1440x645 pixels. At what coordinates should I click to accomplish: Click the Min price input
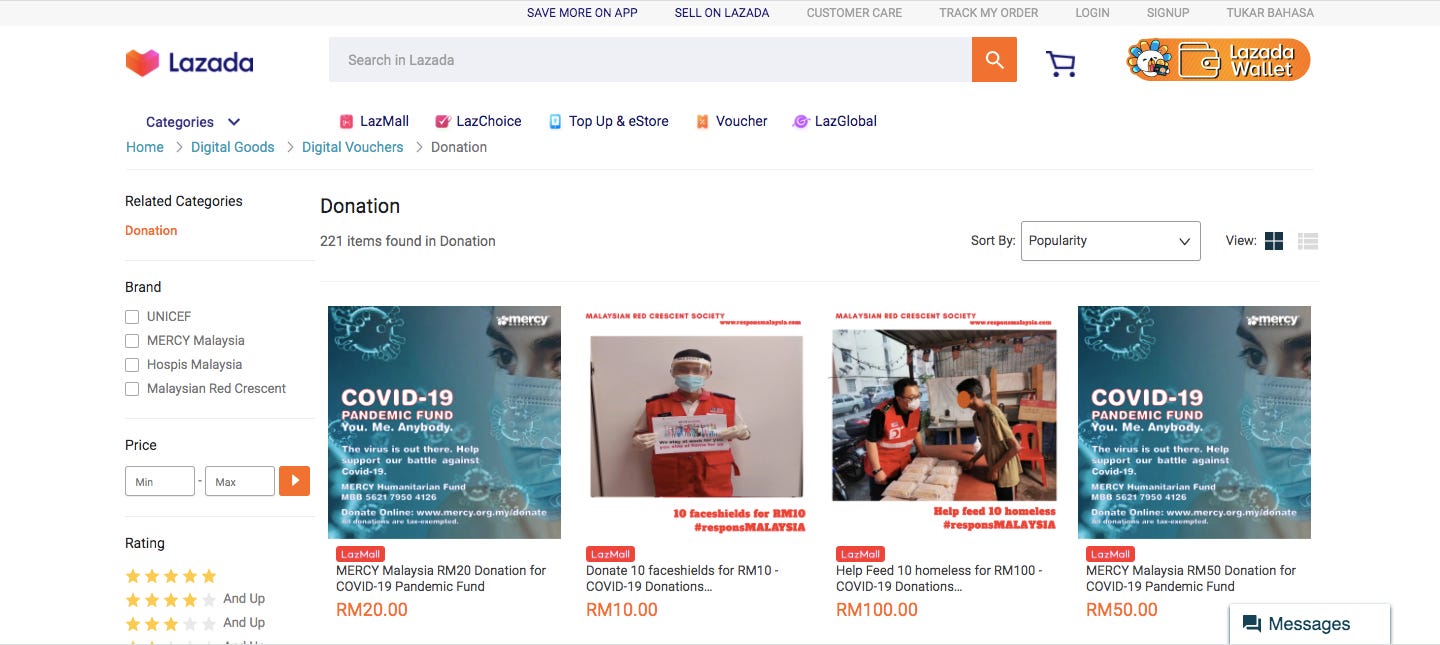[160, 481]
